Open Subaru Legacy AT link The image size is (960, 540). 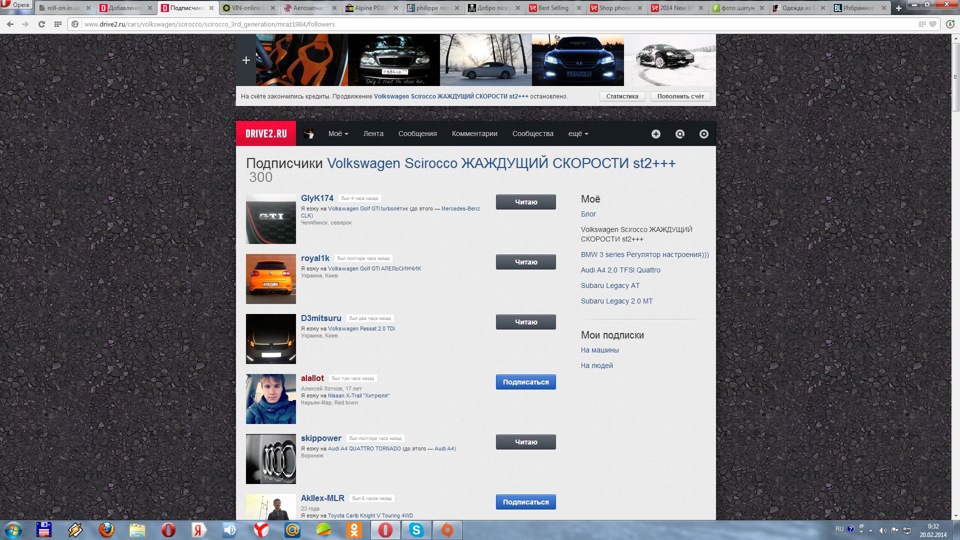[x=610, y=285]
